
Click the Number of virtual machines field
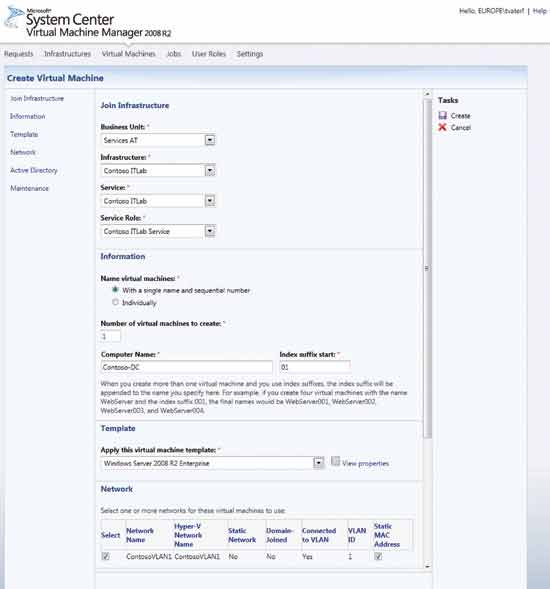(x=110, y=336)
